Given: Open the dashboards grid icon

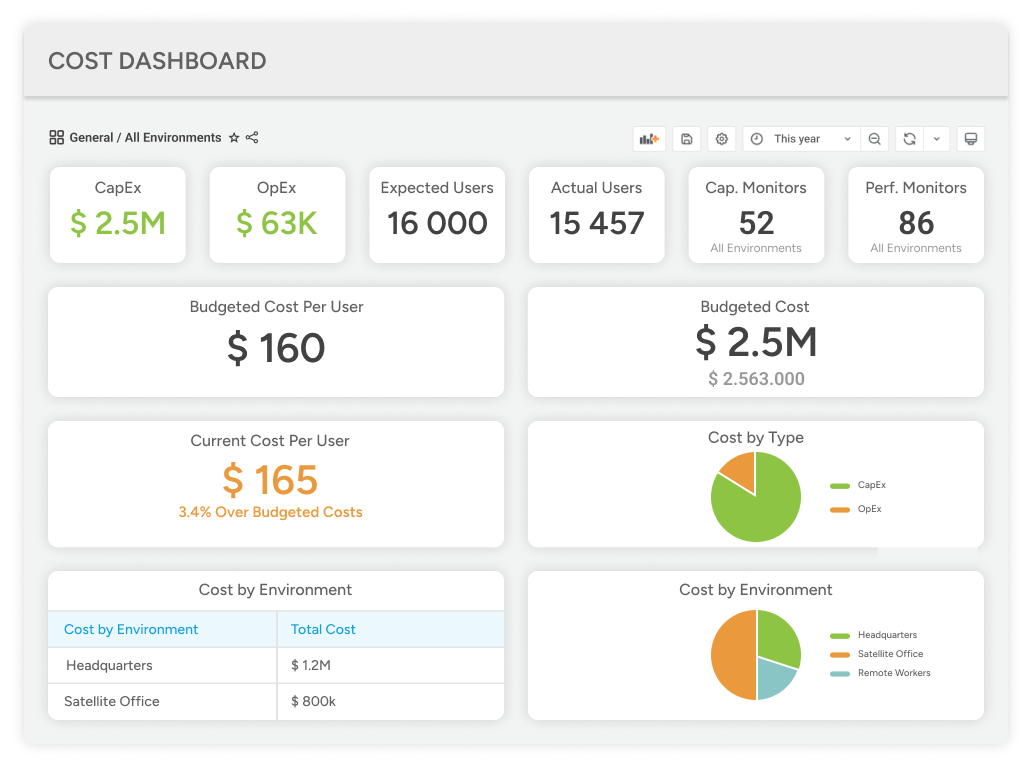Looking at the screenshot, I should point(57,137).
